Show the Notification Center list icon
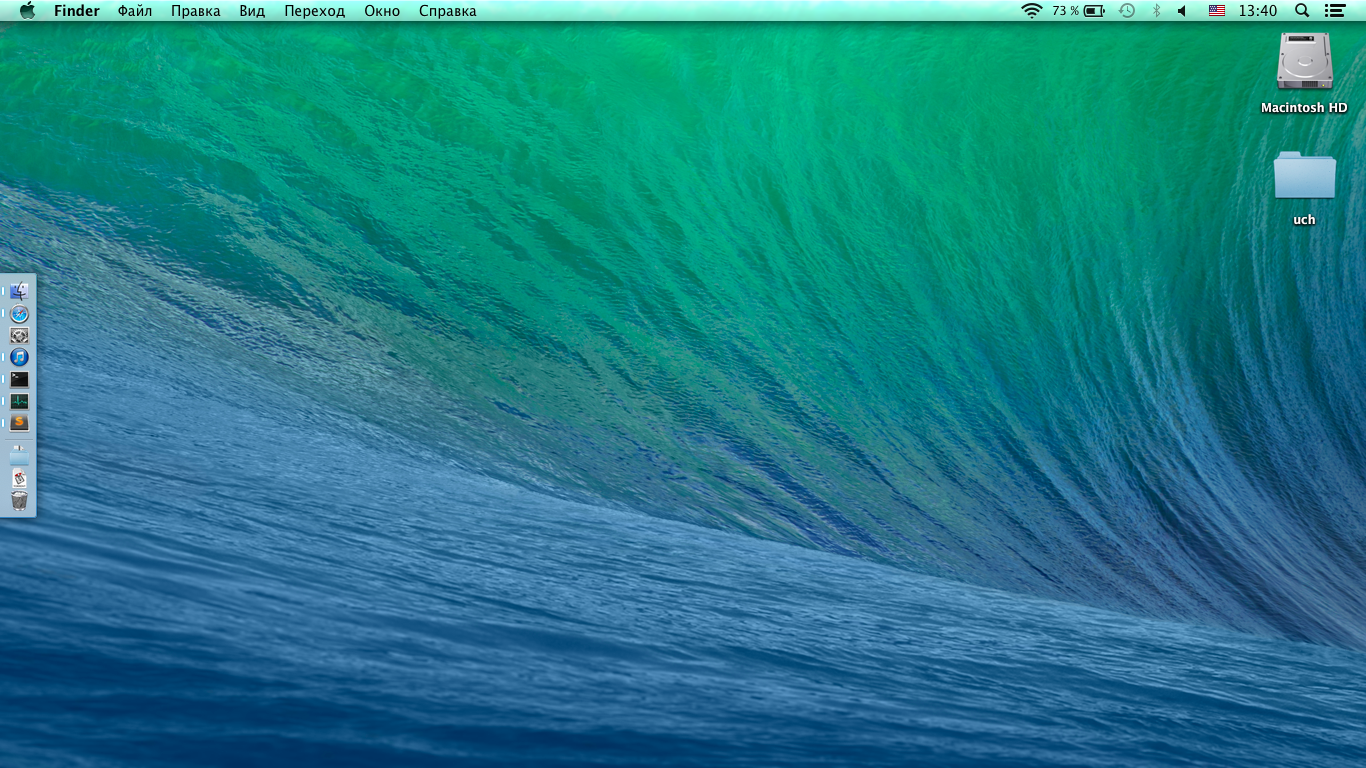This screenshot has height=768, width=1366. pyautogui.click(x=1334, y=11)
